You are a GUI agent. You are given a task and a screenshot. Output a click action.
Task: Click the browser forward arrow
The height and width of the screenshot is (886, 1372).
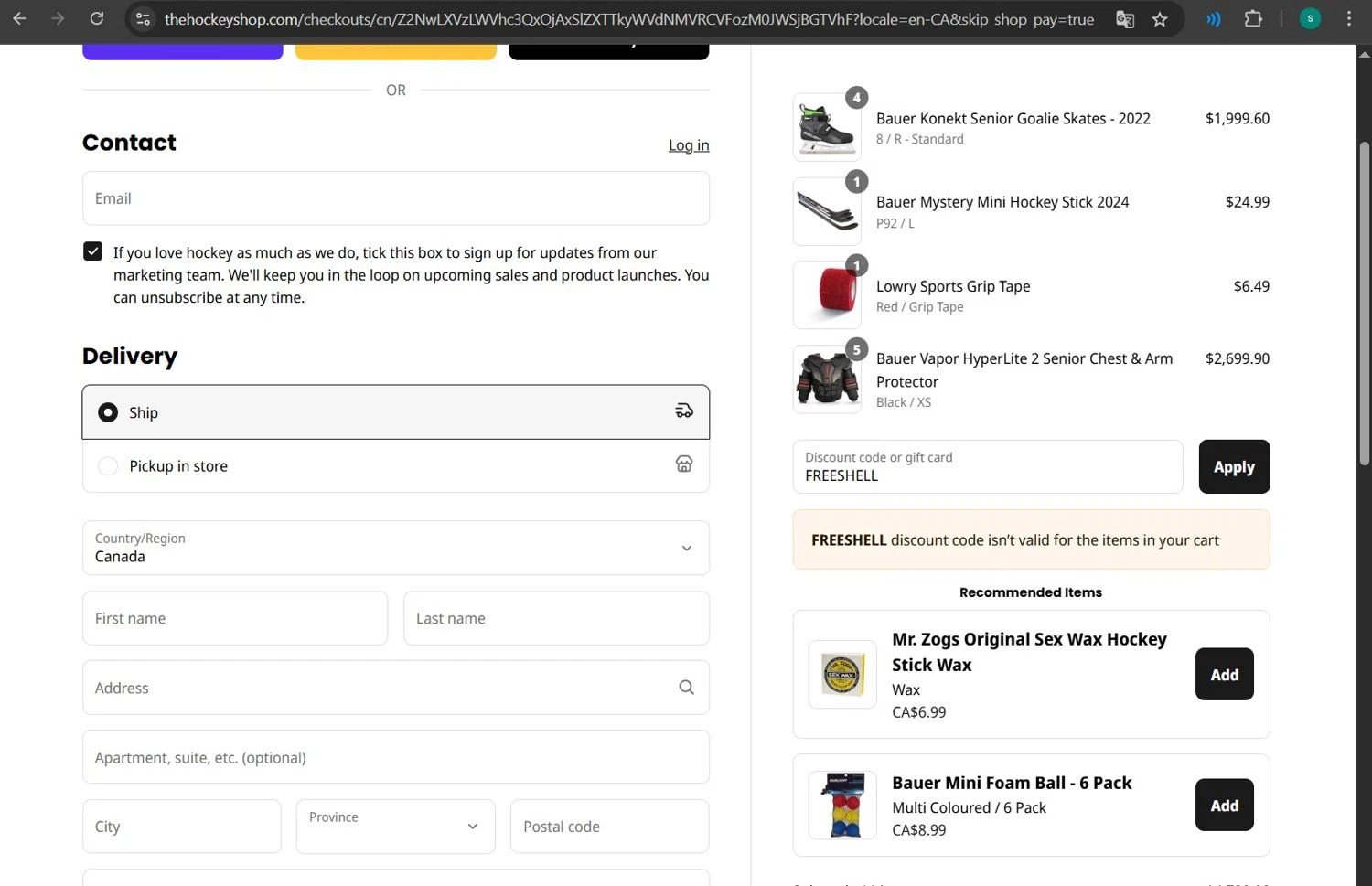tap(58, 18)
